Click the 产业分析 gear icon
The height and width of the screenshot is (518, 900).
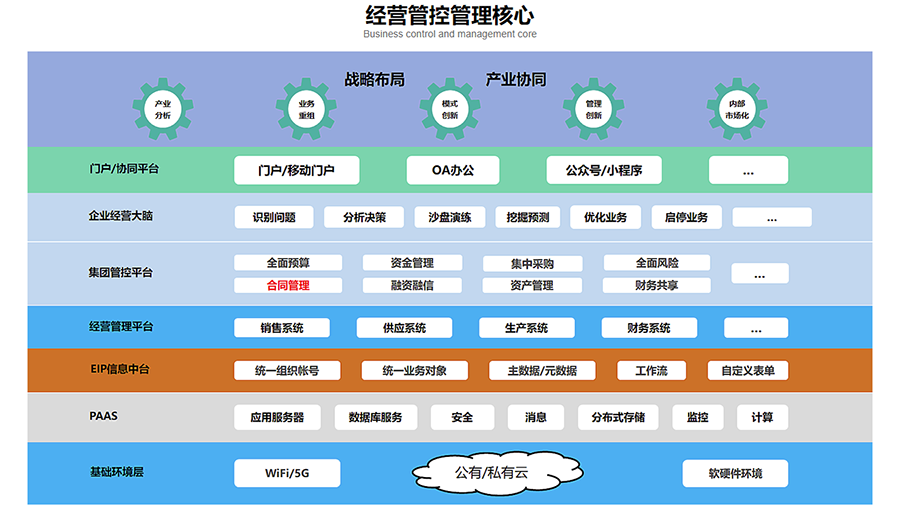pyautogui.click(x=163, y=109)
